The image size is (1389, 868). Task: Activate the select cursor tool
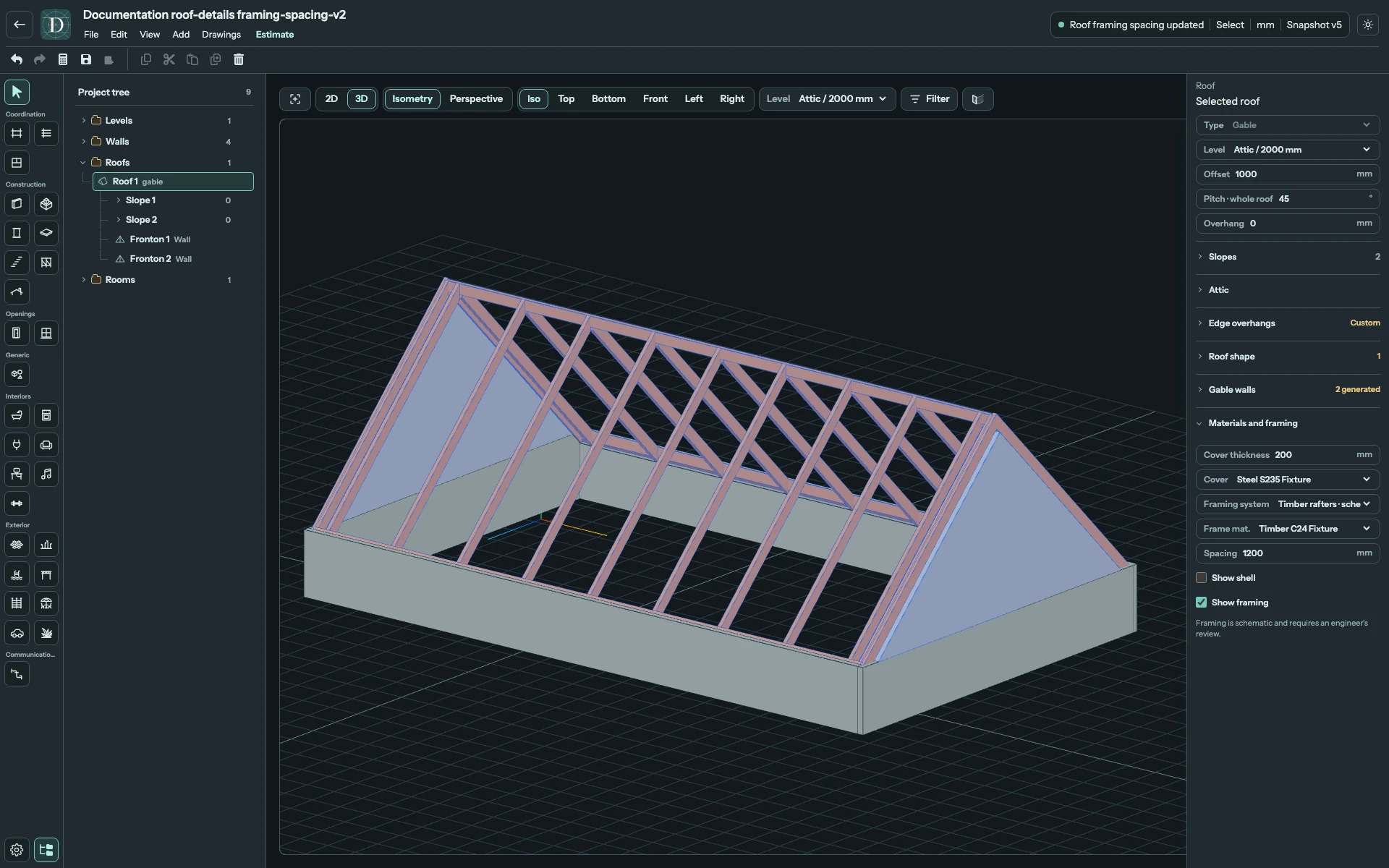pyautogui.click(x=17, y=92)
